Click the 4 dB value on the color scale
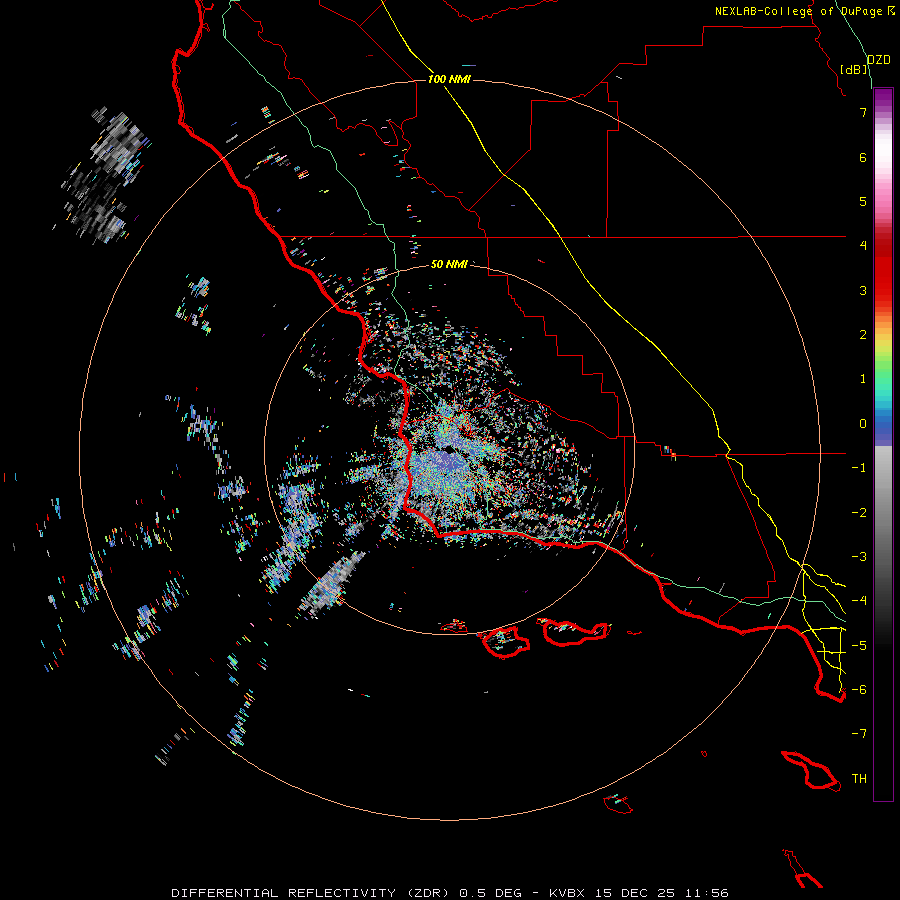This screenshot has width=900, height=900. pos(863,246)
